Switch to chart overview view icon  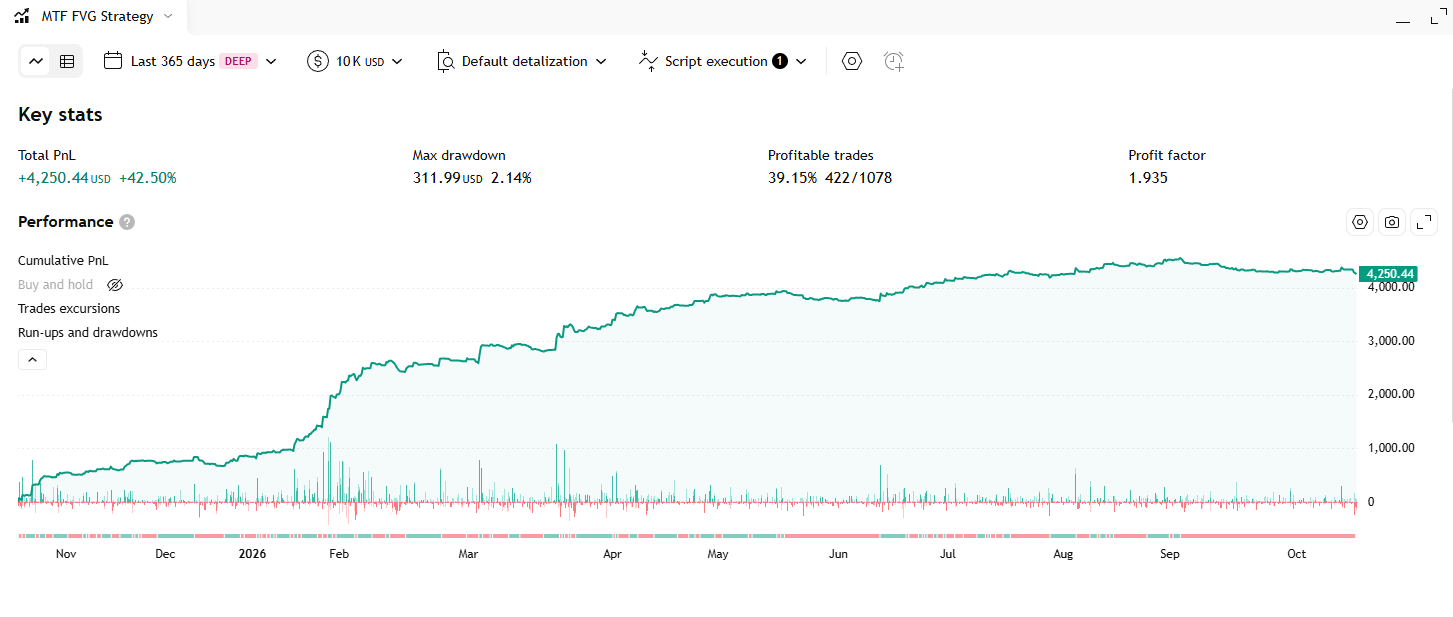(36, 61)
